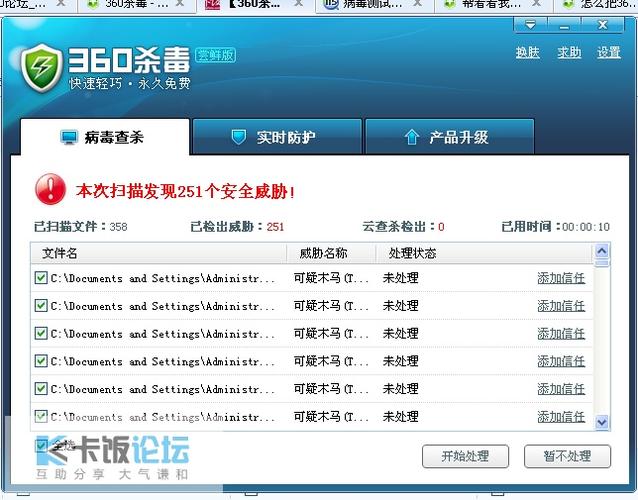This screenshot has width=638, height=500.
Task: Click the red favicon of the 【360杀 tab
Action: [212, 4]
